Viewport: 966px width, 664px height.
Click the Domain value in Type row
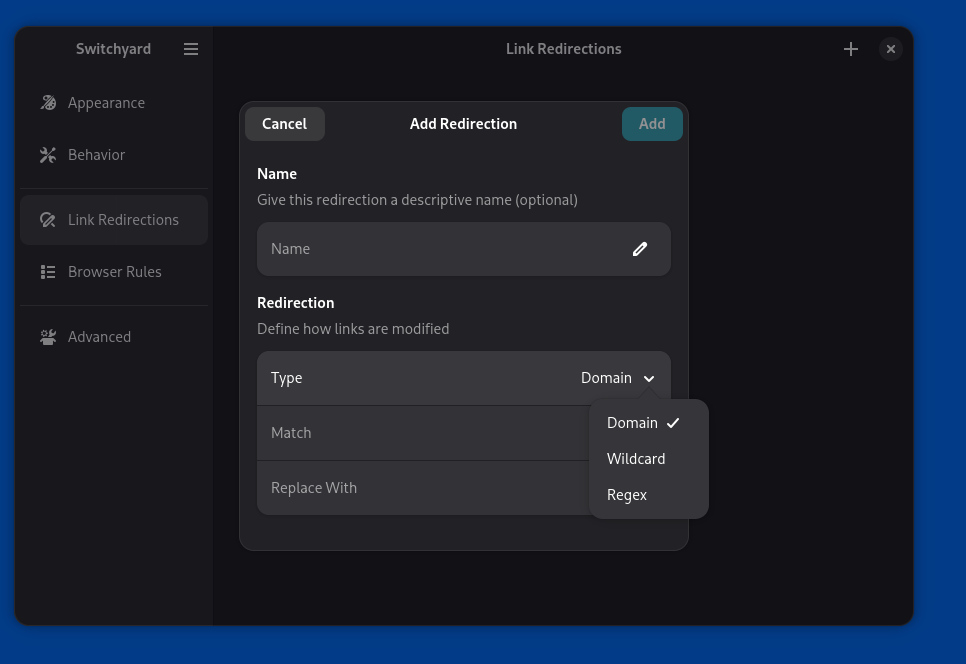pos(606,378)
